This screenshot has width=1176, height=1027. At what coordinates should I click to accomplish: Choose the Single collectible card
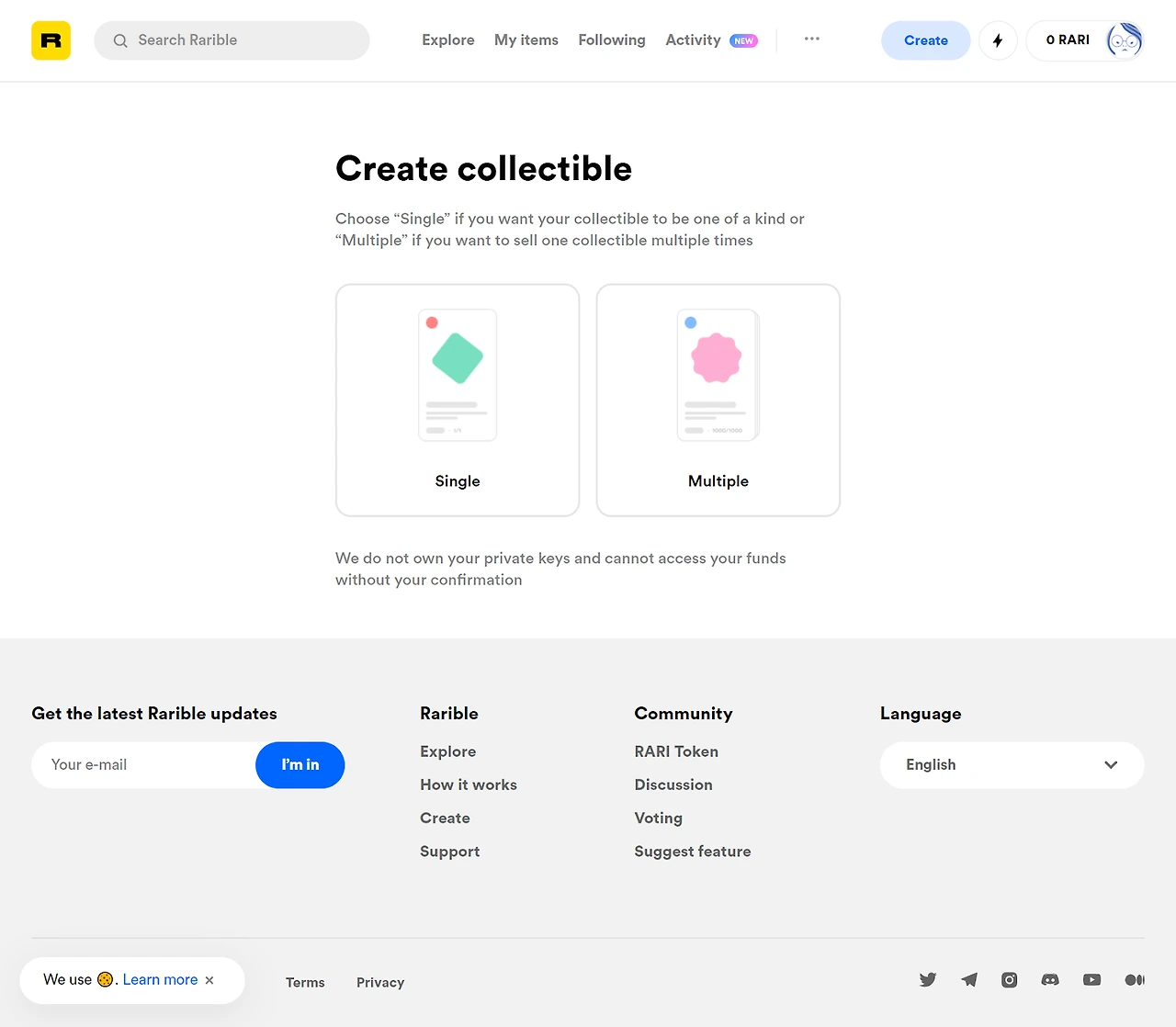[458, 401]
